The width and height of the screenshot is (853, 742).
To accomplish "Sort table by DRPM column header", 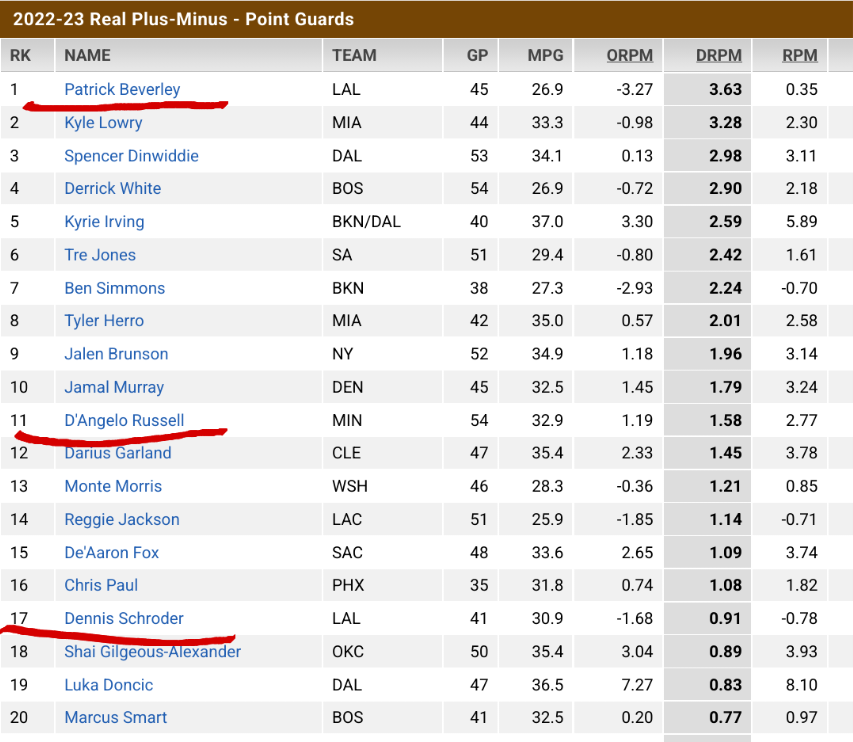I will coord(719,55).
